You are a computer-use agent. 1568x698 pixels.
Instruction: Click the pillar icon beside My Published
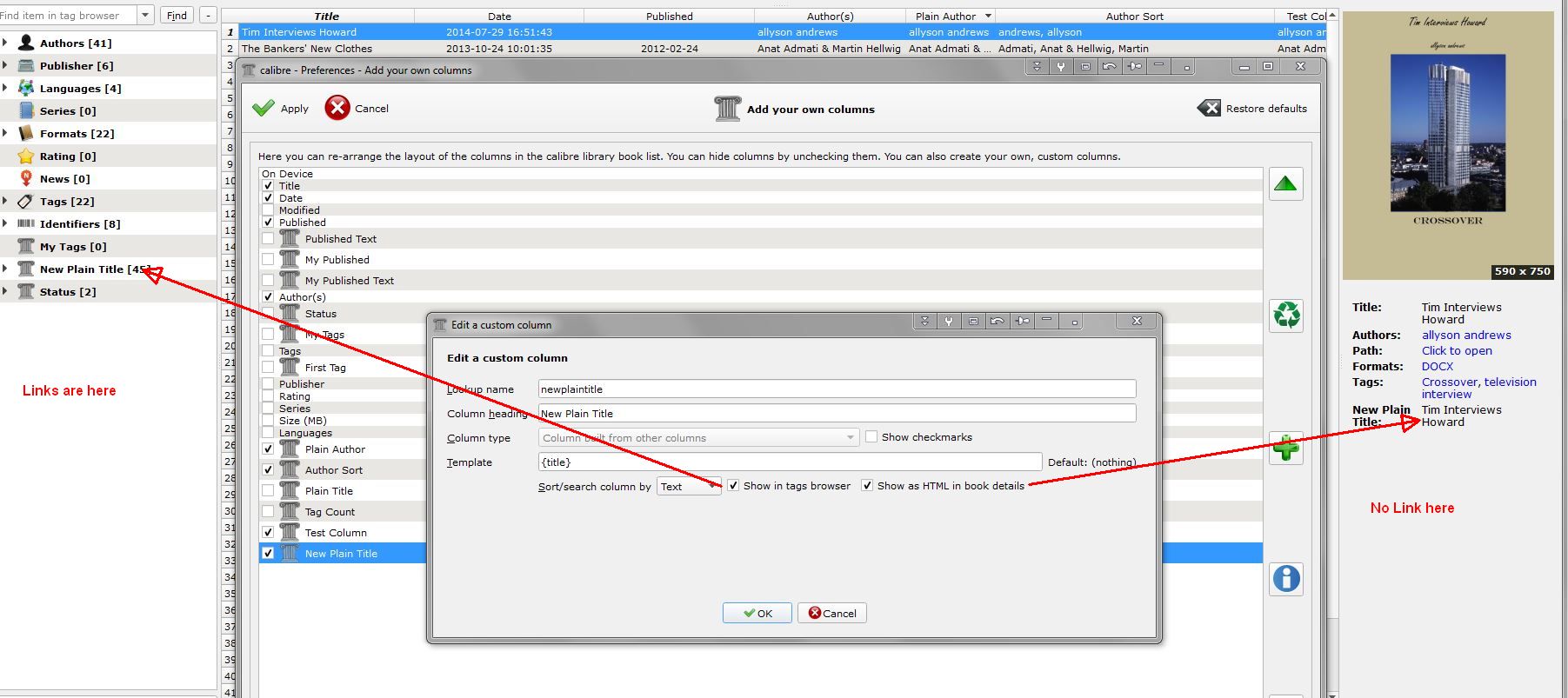(290, 259)
